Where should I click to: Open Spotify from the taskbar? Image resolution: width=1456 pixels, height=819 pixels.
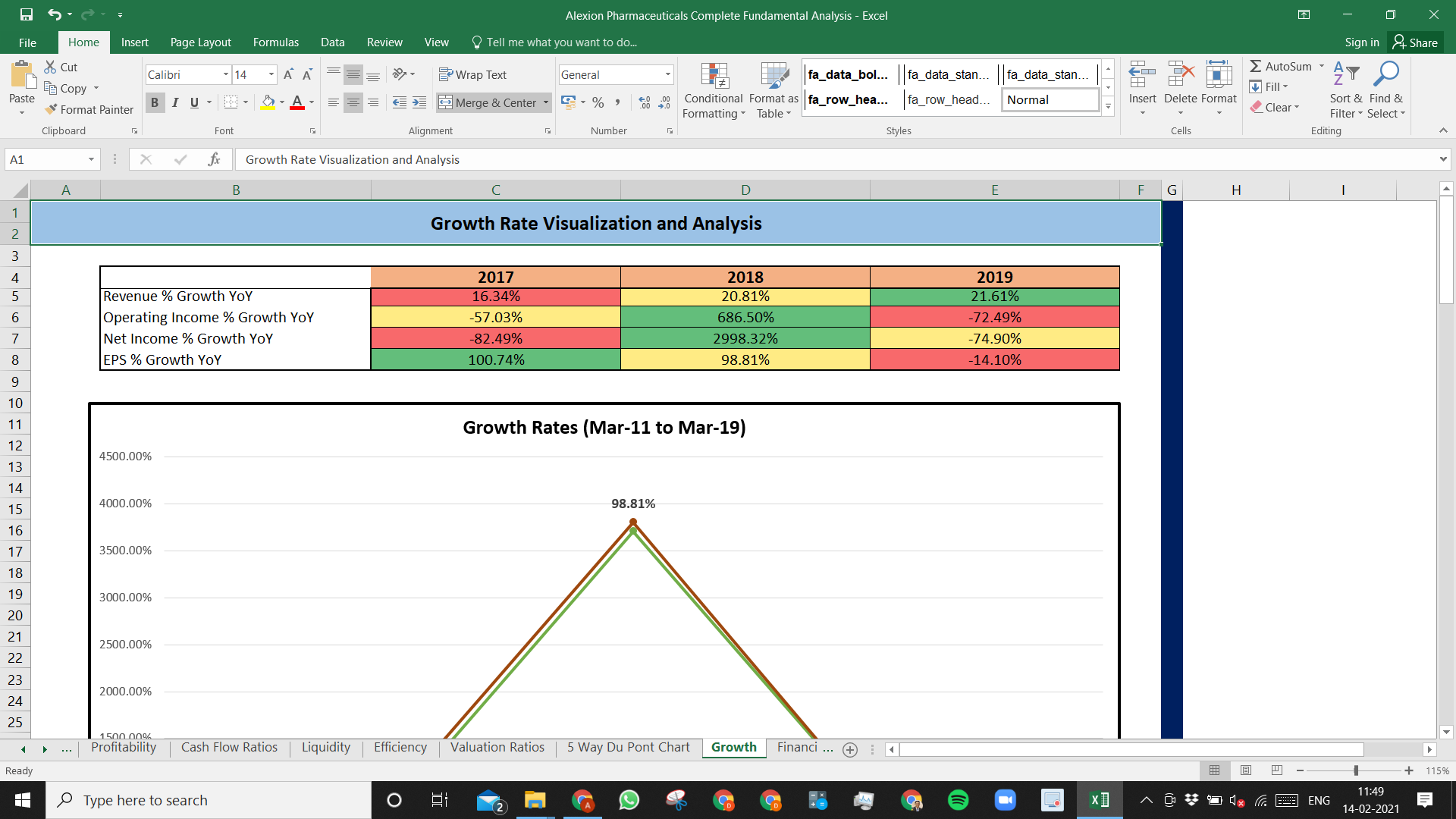(x=959, y=800)
